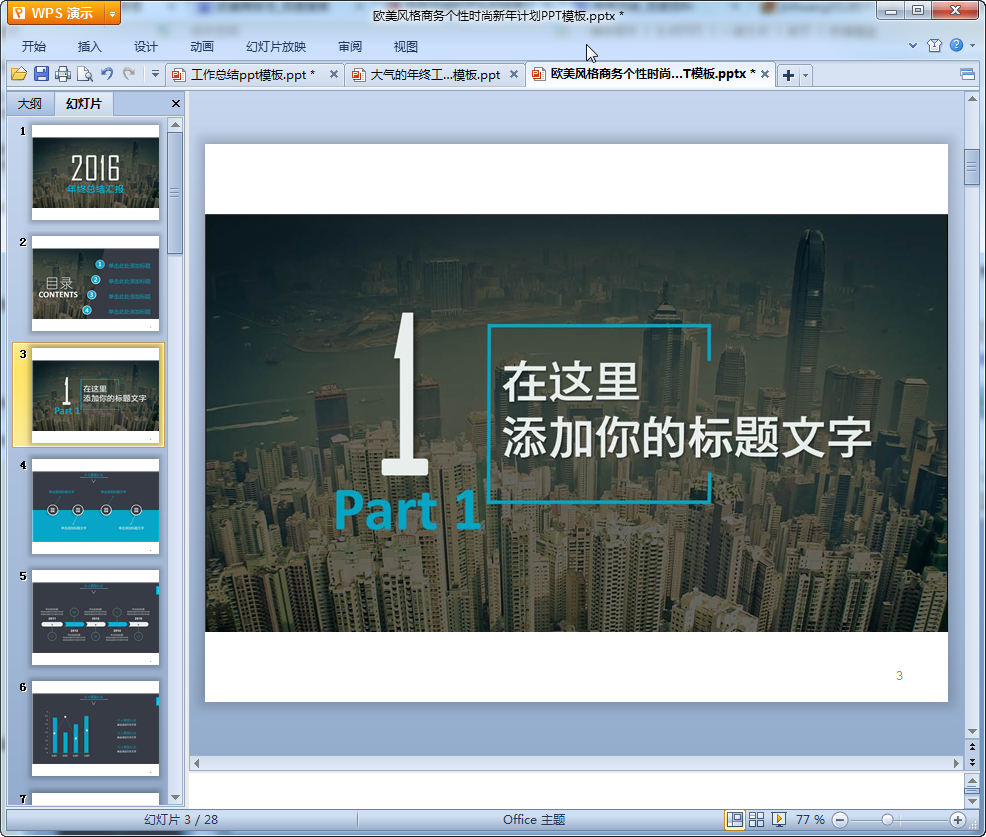Image resolution: width=986 pixels, height=837 pixels.
Task: Select slide 2 目录 CONTENTS thumbnail
Action: 96,284
